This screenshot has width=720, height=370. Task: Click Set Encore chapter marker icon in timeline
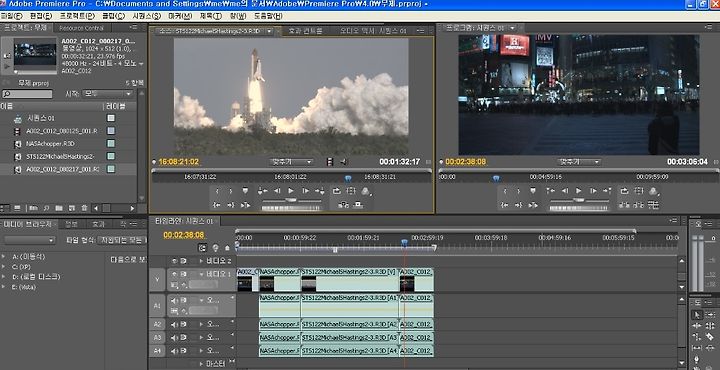(215, 248)
